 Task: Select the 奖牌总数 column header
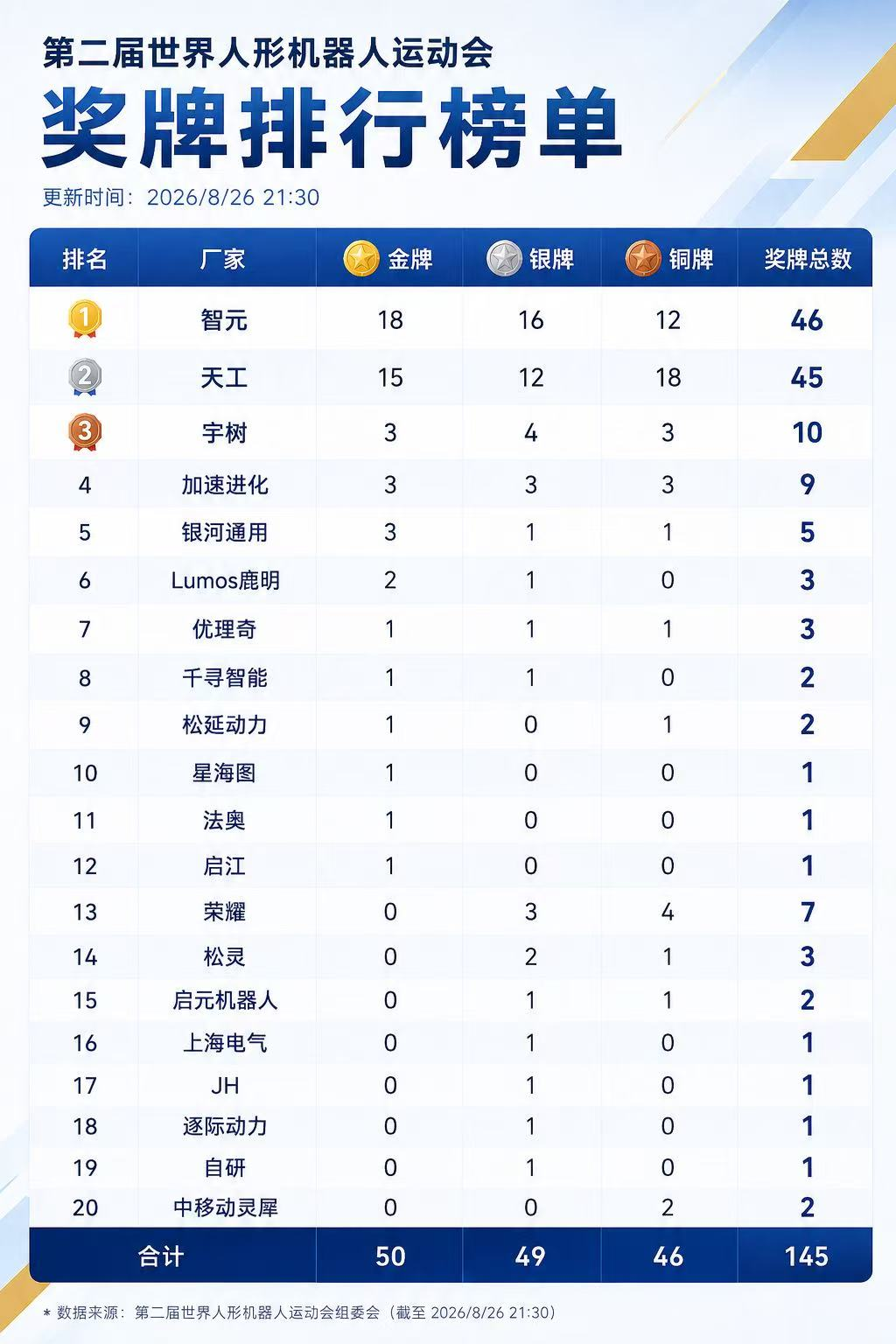coord(807,259)
